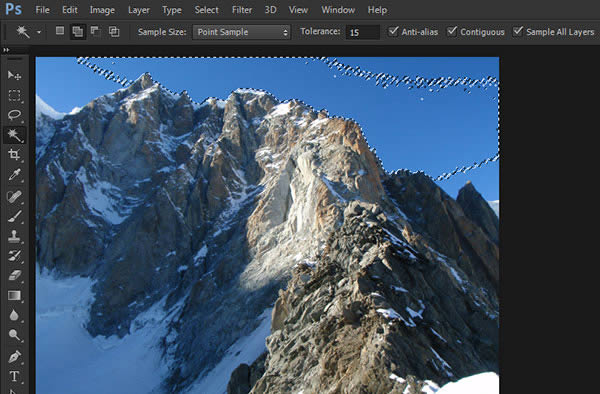The height and width of the screenshot is (394, 600).
Task: Choose Intersect with Selection mode icon
Action: coord(114,31)
